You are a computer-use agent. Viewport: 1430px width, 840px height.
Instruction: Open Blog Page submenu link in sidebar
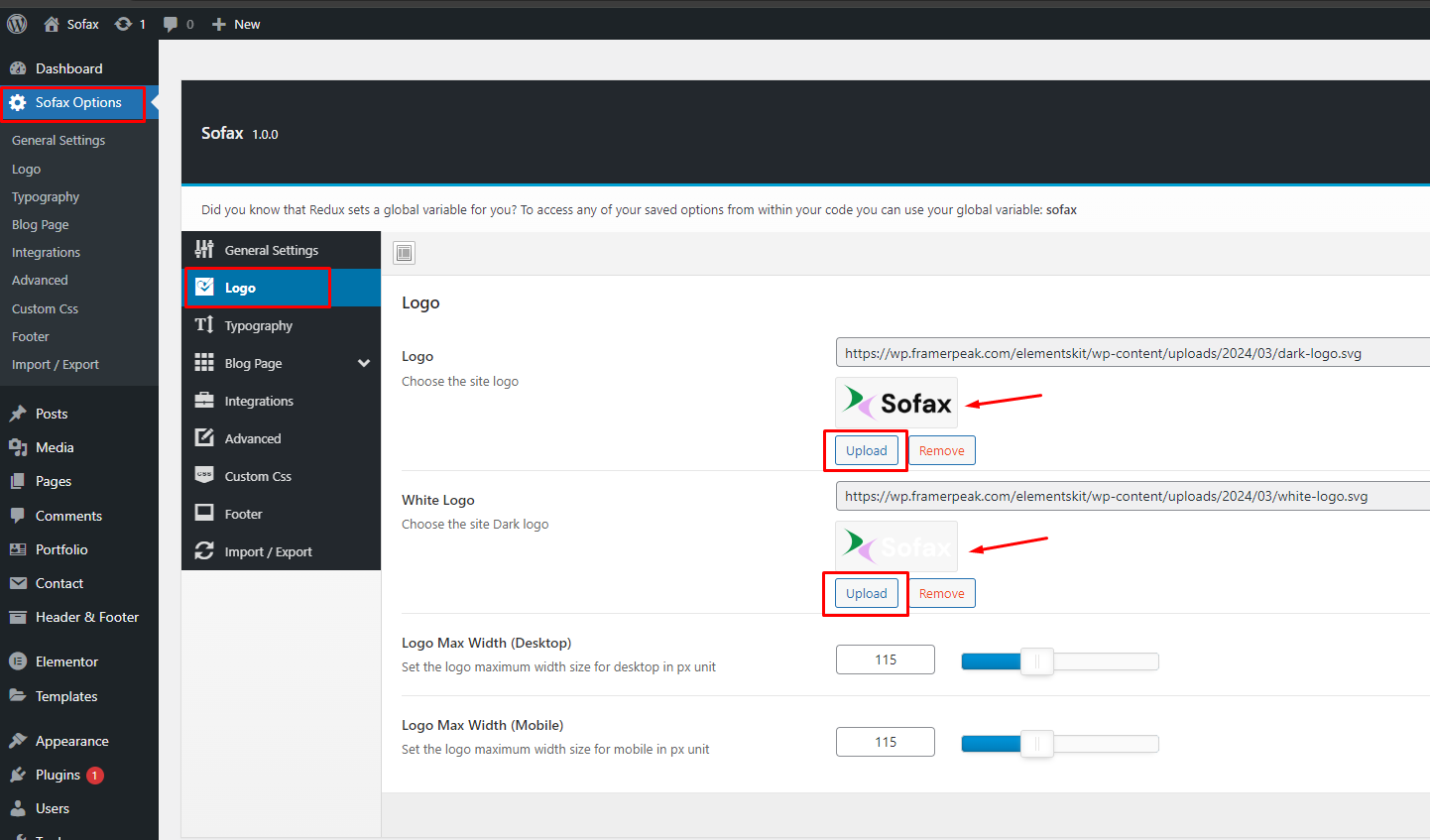tap(41, 224)
